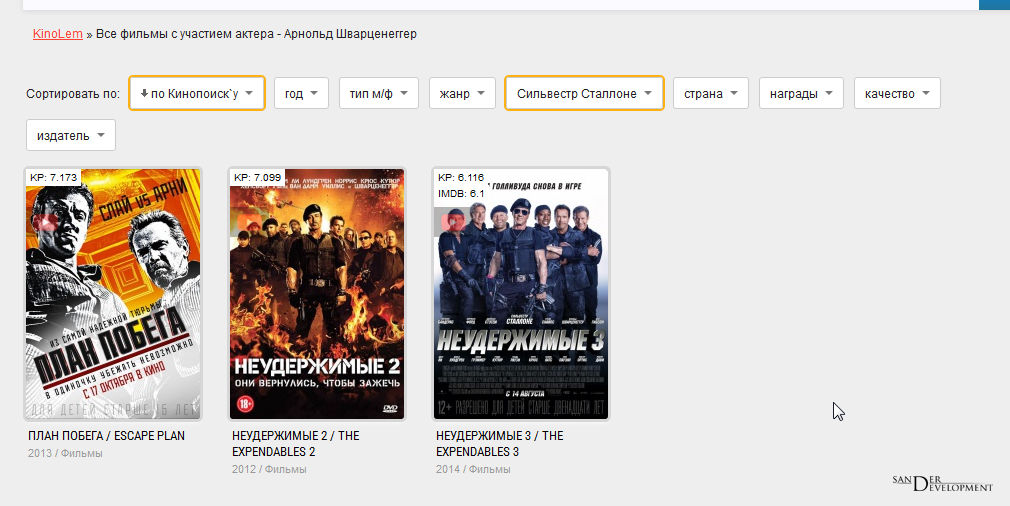
Task: Open the 'План побега' movie poster
Action: pos(113,294)
